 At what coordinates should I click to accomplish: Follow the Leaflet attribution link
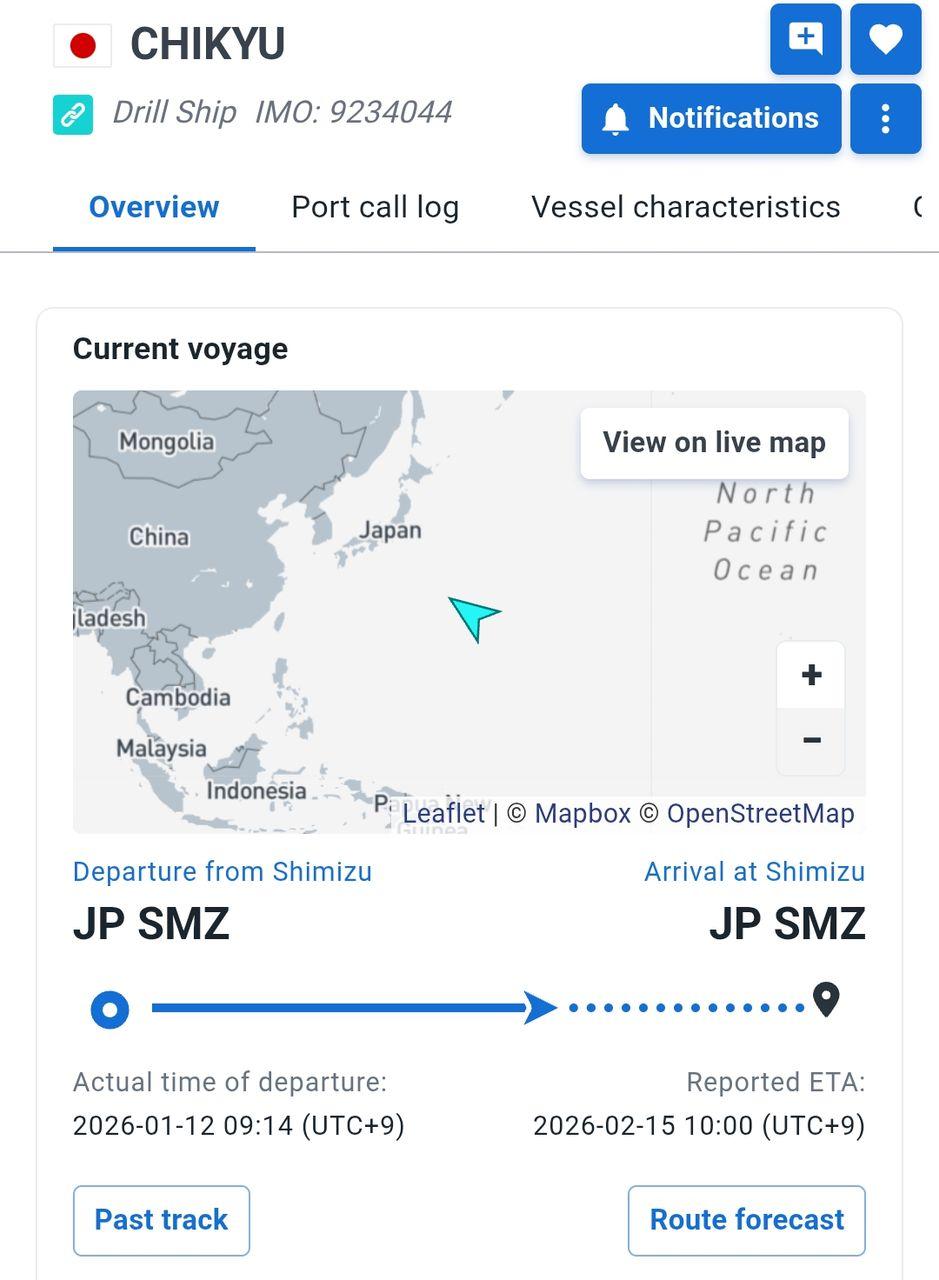[443, 814]
